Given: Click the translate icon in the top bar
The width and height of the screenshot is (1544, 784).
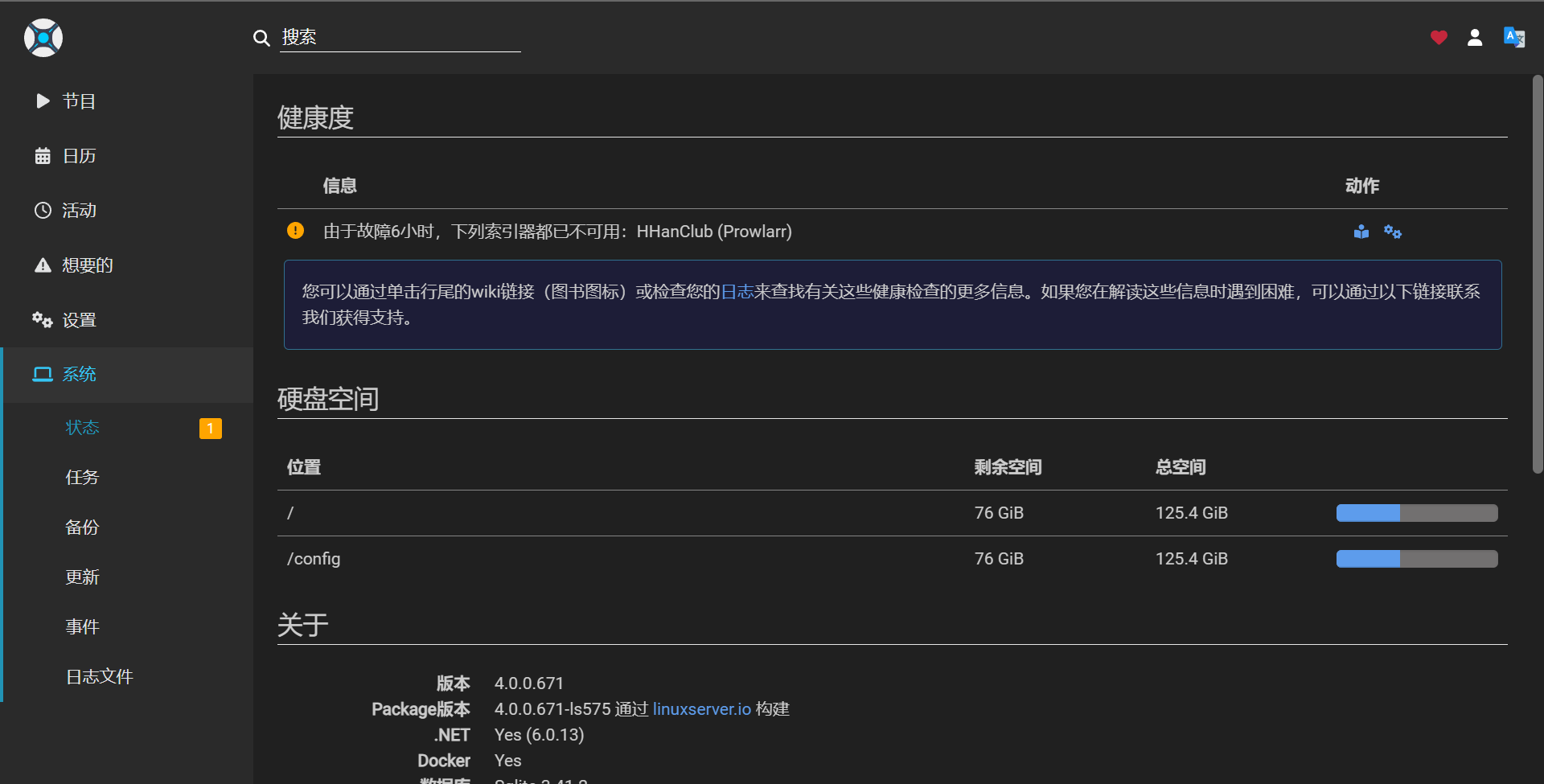Looking at the screenshot, I should point(1514,38).
